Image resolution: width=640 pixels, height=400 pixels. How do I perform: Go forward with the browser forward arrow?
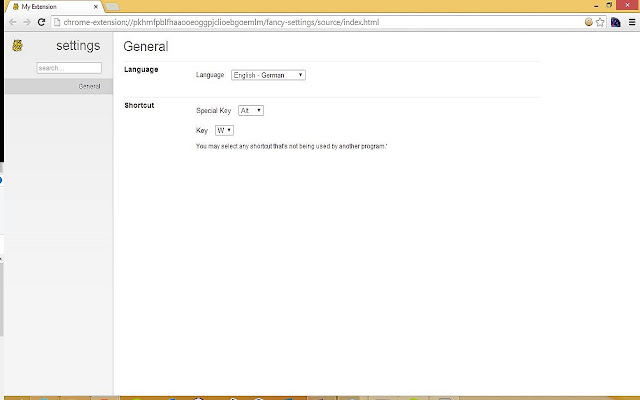[x=27, y=22]
